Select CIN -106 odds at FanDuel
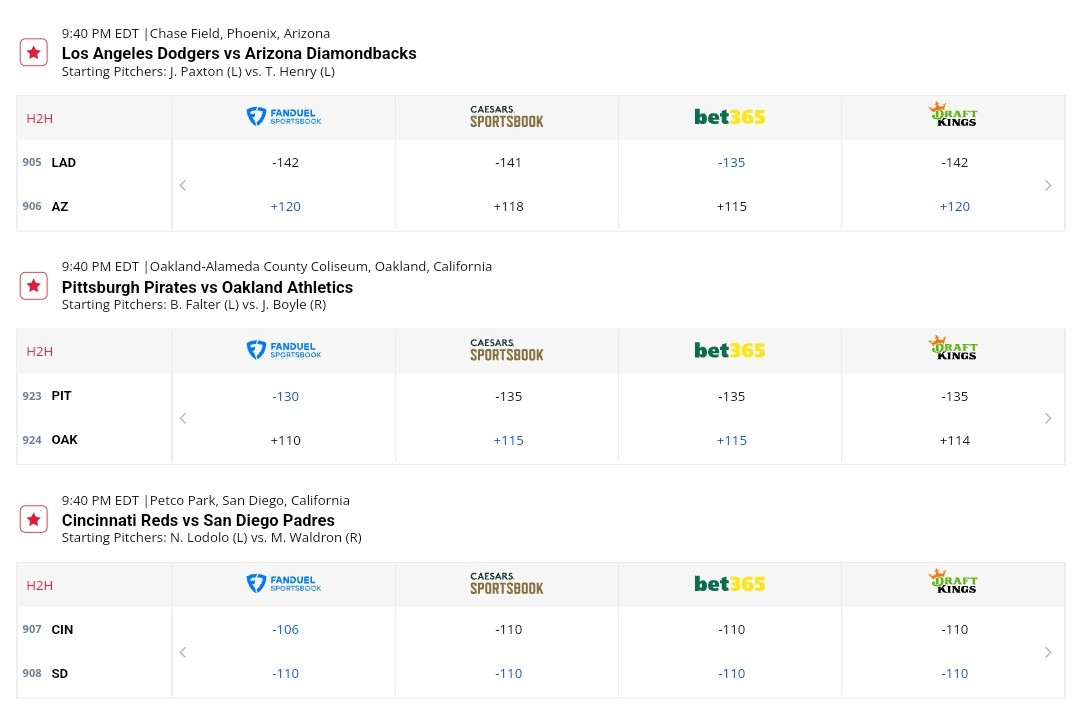1080x719 pixels. tap(285, 629)
